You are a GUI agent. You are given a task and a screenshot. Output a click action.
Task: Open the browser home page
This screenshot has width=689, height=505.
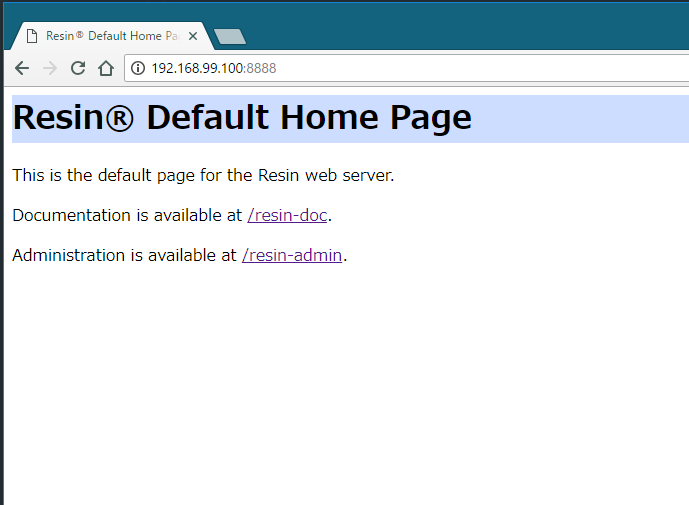coord(106,68)
